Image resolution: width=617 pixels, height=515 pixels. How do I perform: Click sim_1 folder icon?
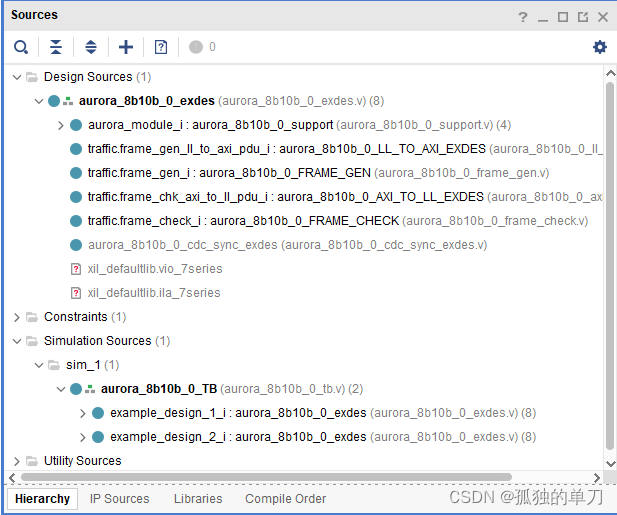point(54,365)
